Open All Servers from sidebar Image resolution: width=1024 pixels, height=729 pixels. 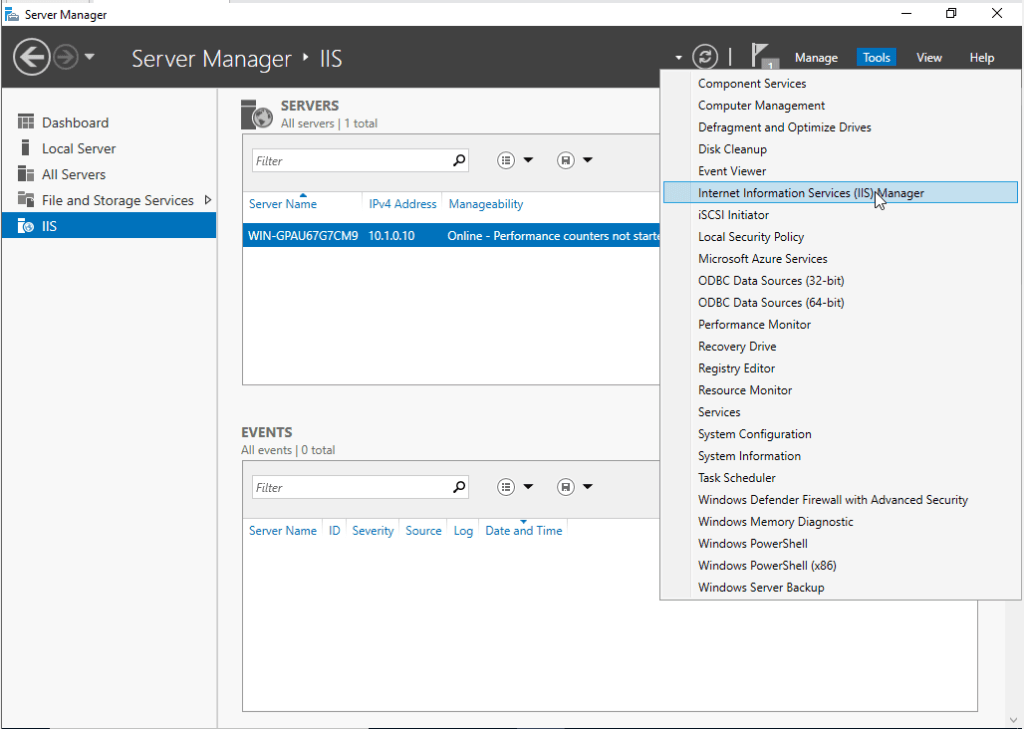click(73, 174)
